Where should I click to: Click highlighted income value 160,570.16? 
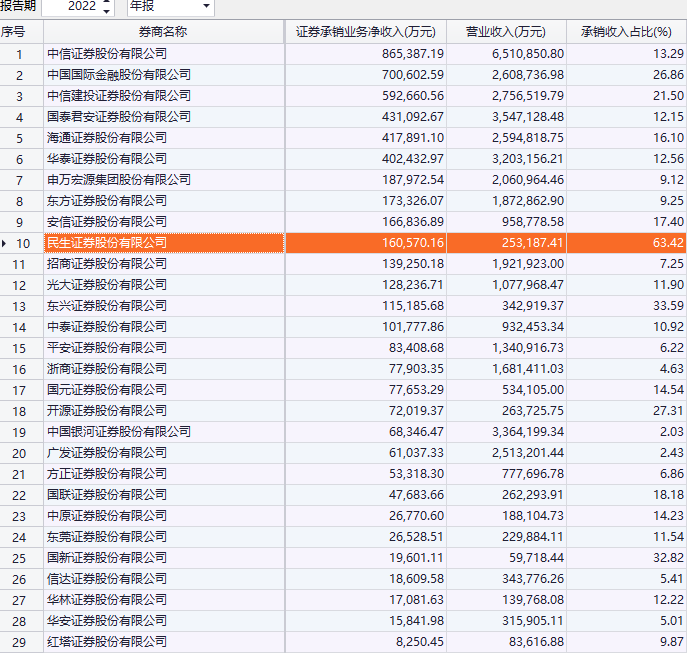(413, 243)
